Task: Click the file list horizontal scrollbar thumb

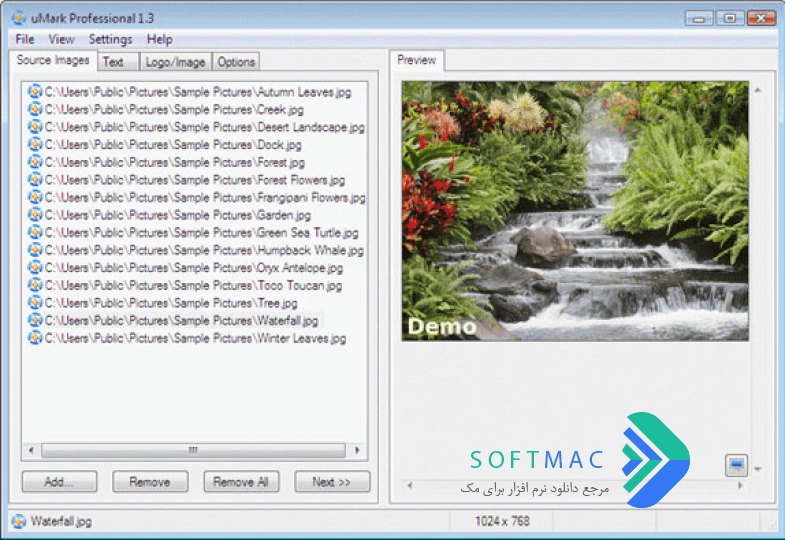Action: 193,450
